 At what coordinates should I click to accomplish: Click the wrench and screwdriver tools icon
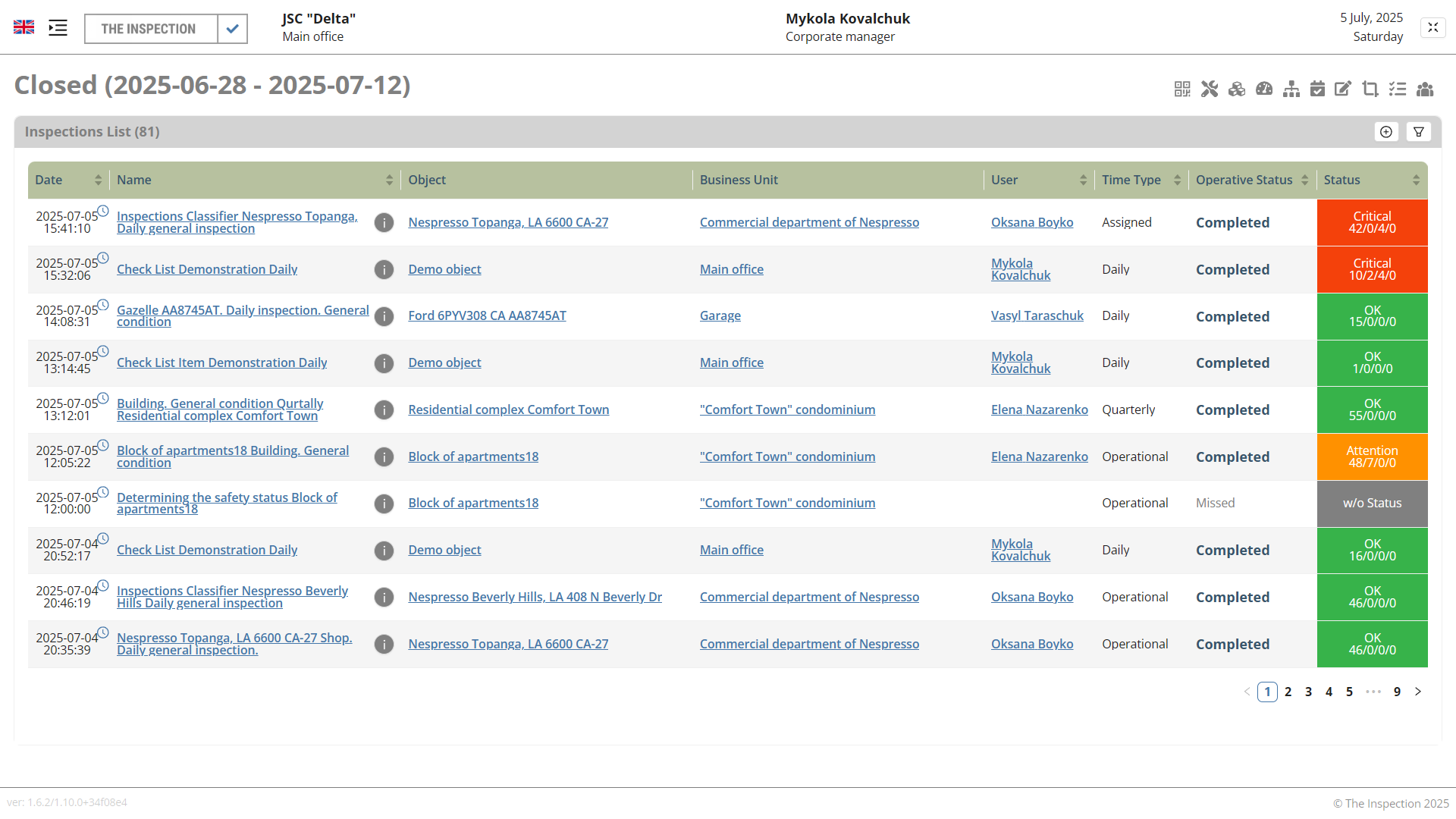pyautogui.click(x=1210, y=89)
